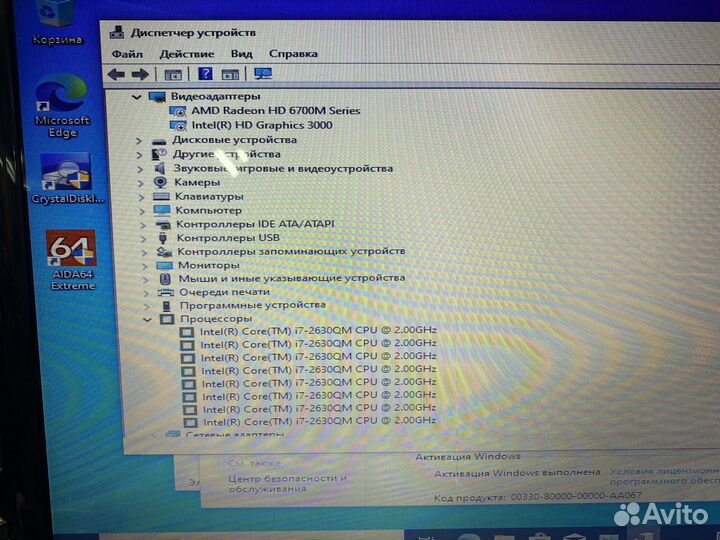Click the Дисковые устройства drive icon
This screenshot has width=720, height=540.
(x=159, y=141)
